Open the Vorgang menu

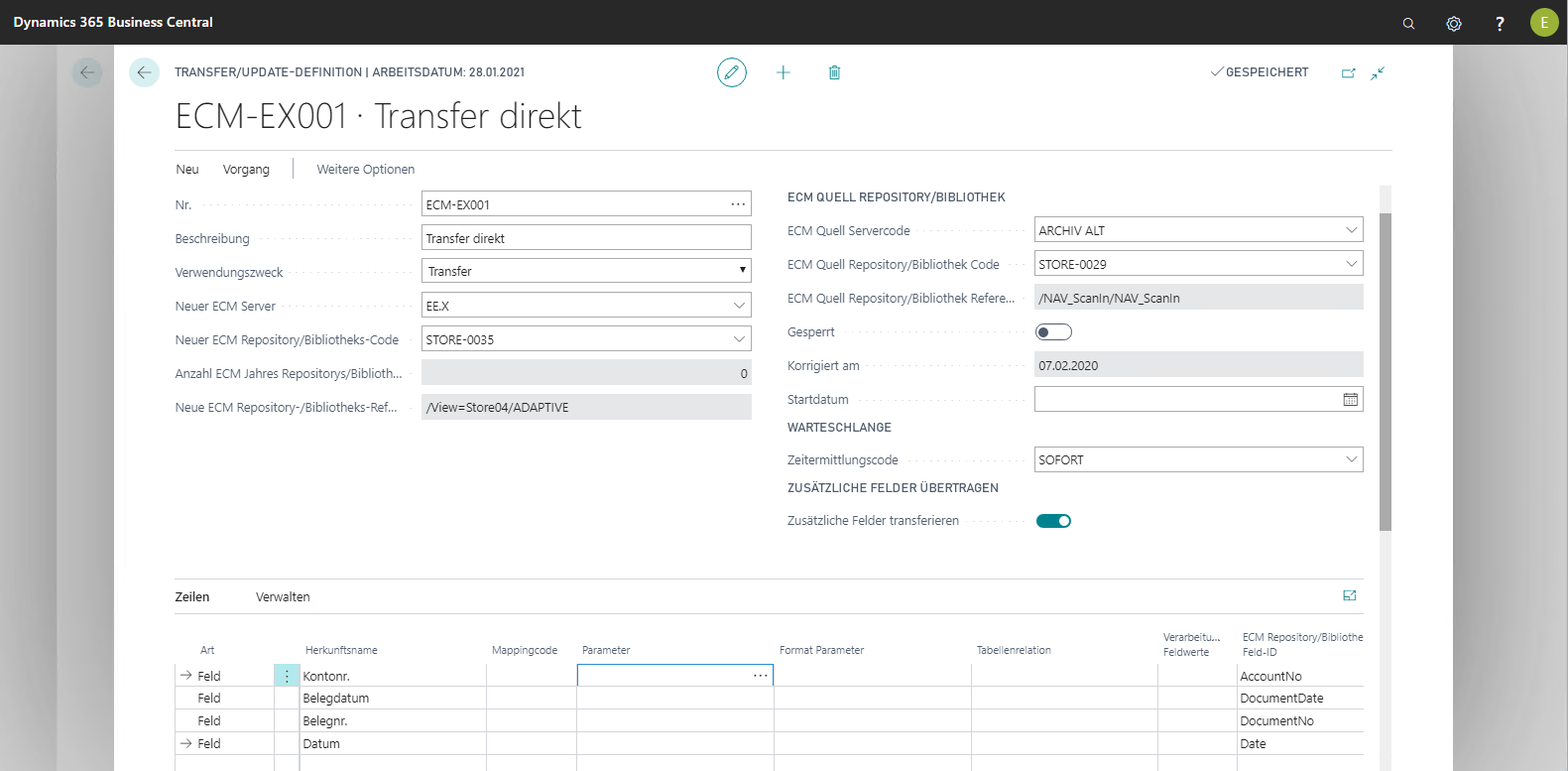pyautogui.click(x=246, y=170)
